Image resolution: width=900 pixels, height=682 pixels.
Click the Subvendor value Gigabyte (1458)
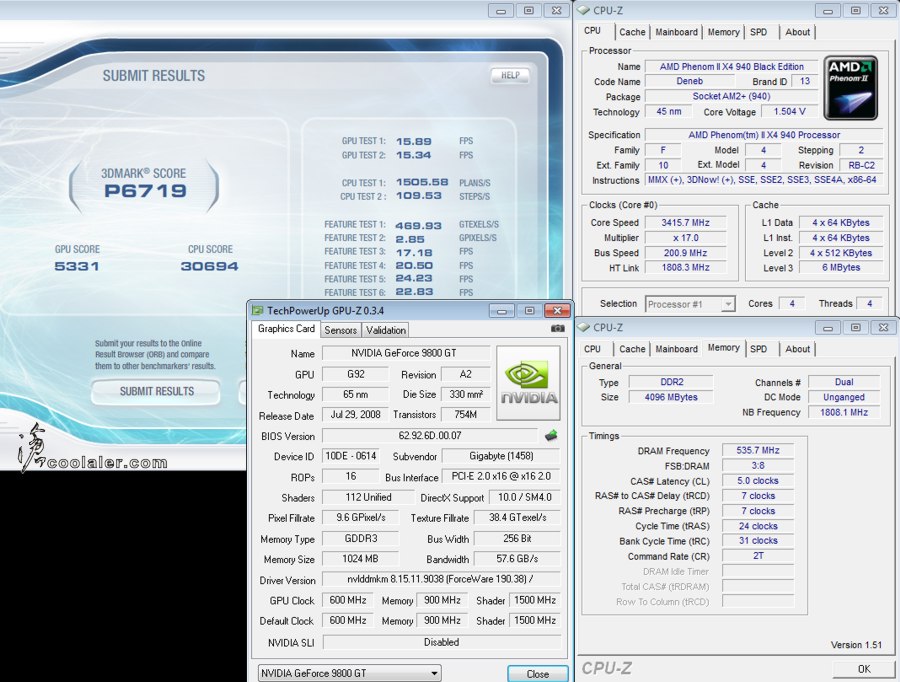pyautogui.click(x=501, y=456)
